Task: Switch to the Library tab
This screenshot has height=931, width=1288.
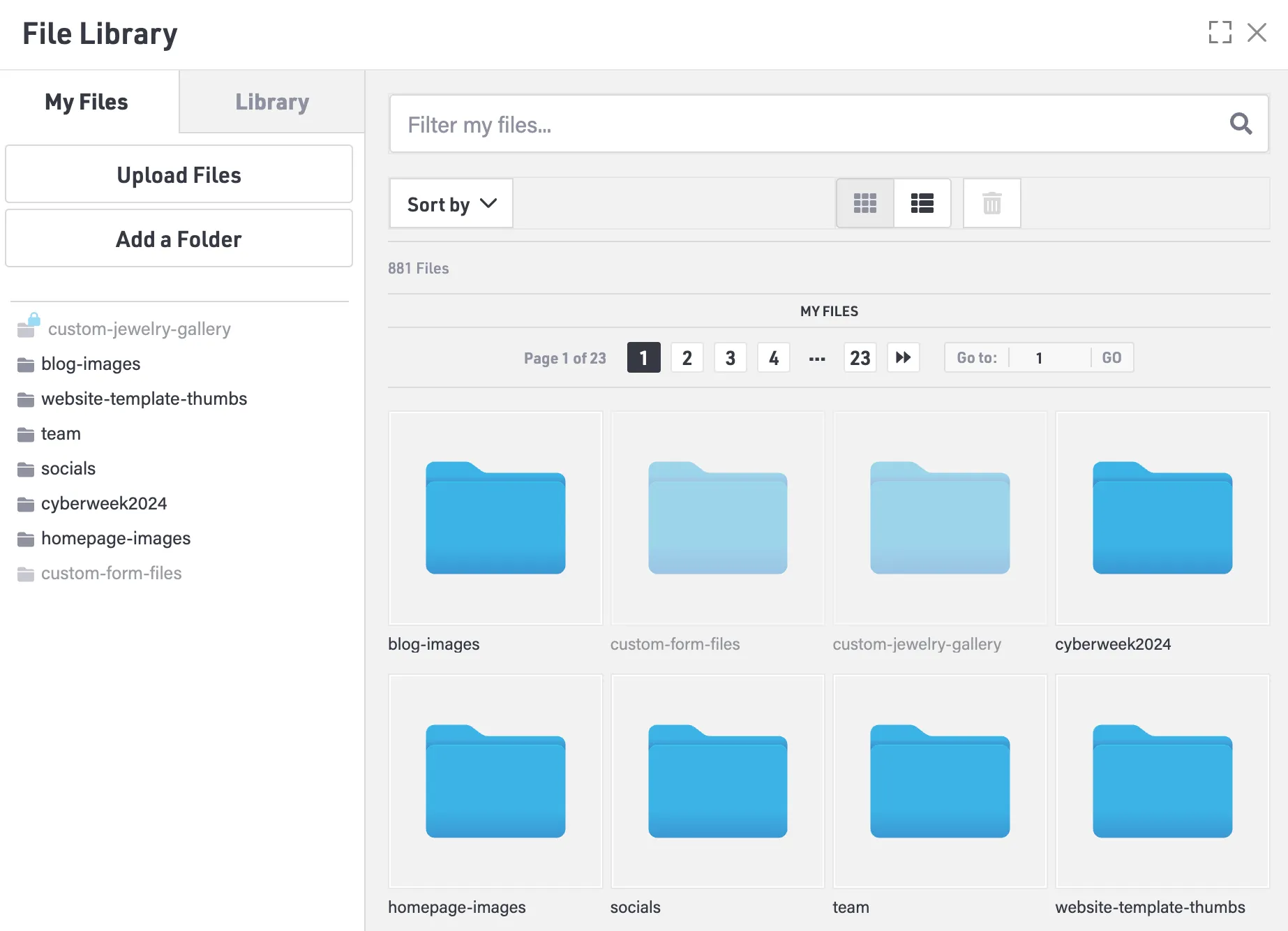Action: point(271,102)
